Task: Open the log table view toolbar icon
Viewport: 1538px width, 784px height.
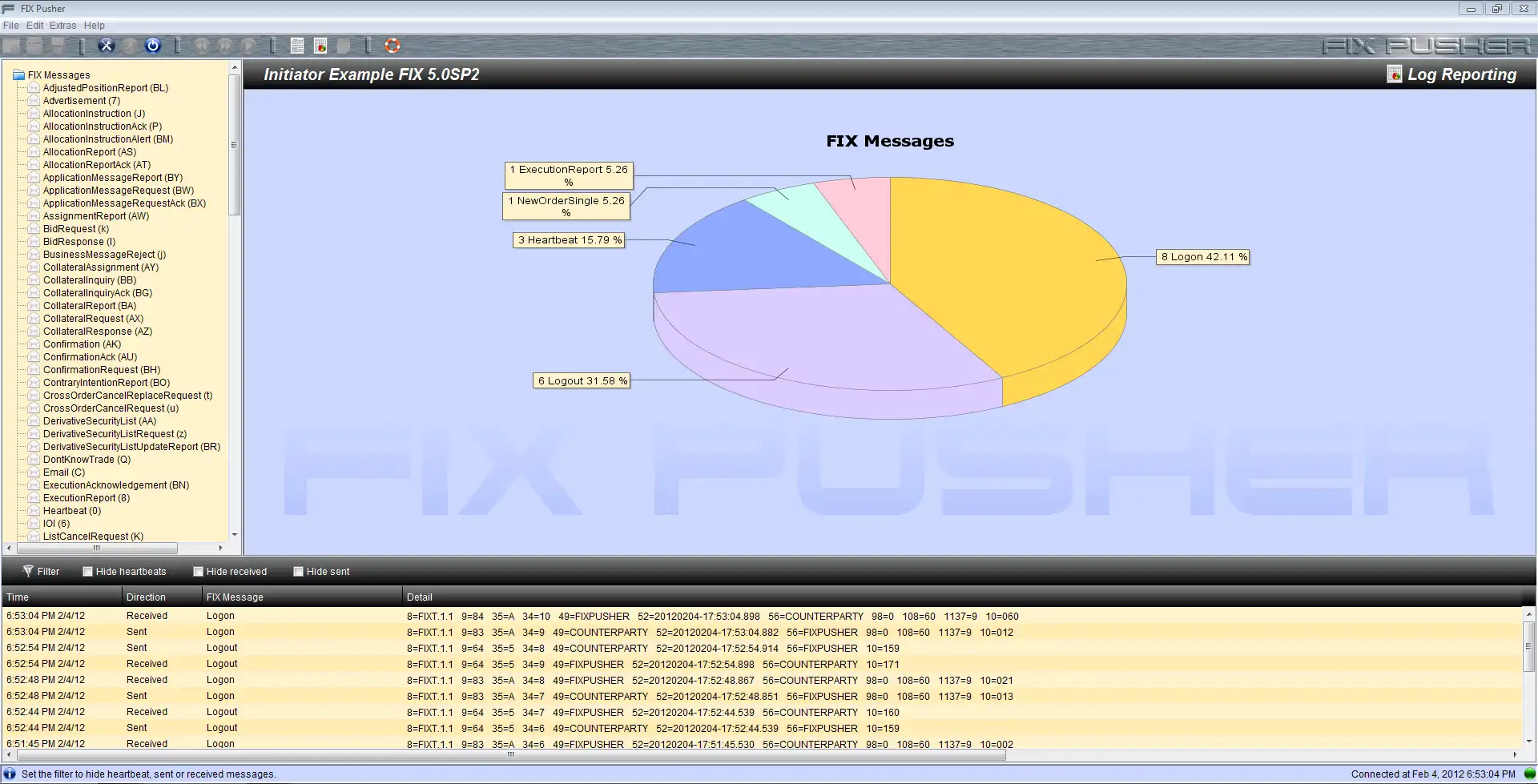Action: point(297,46)
